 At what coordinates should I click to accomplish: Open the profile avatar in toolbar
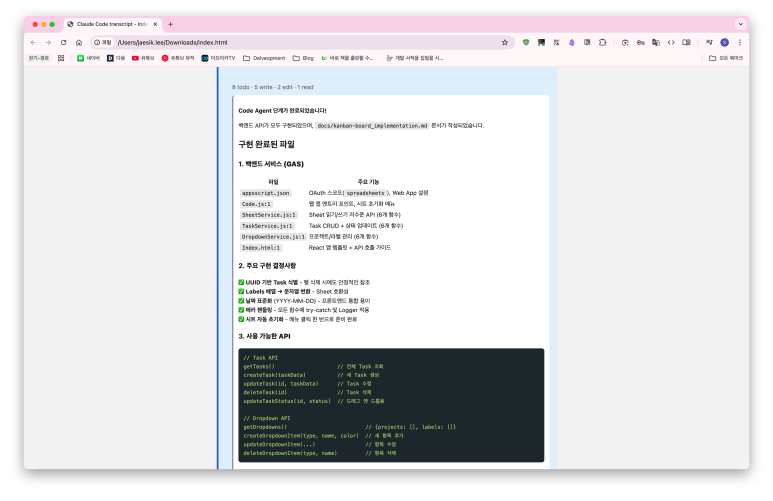coord(724,42)
